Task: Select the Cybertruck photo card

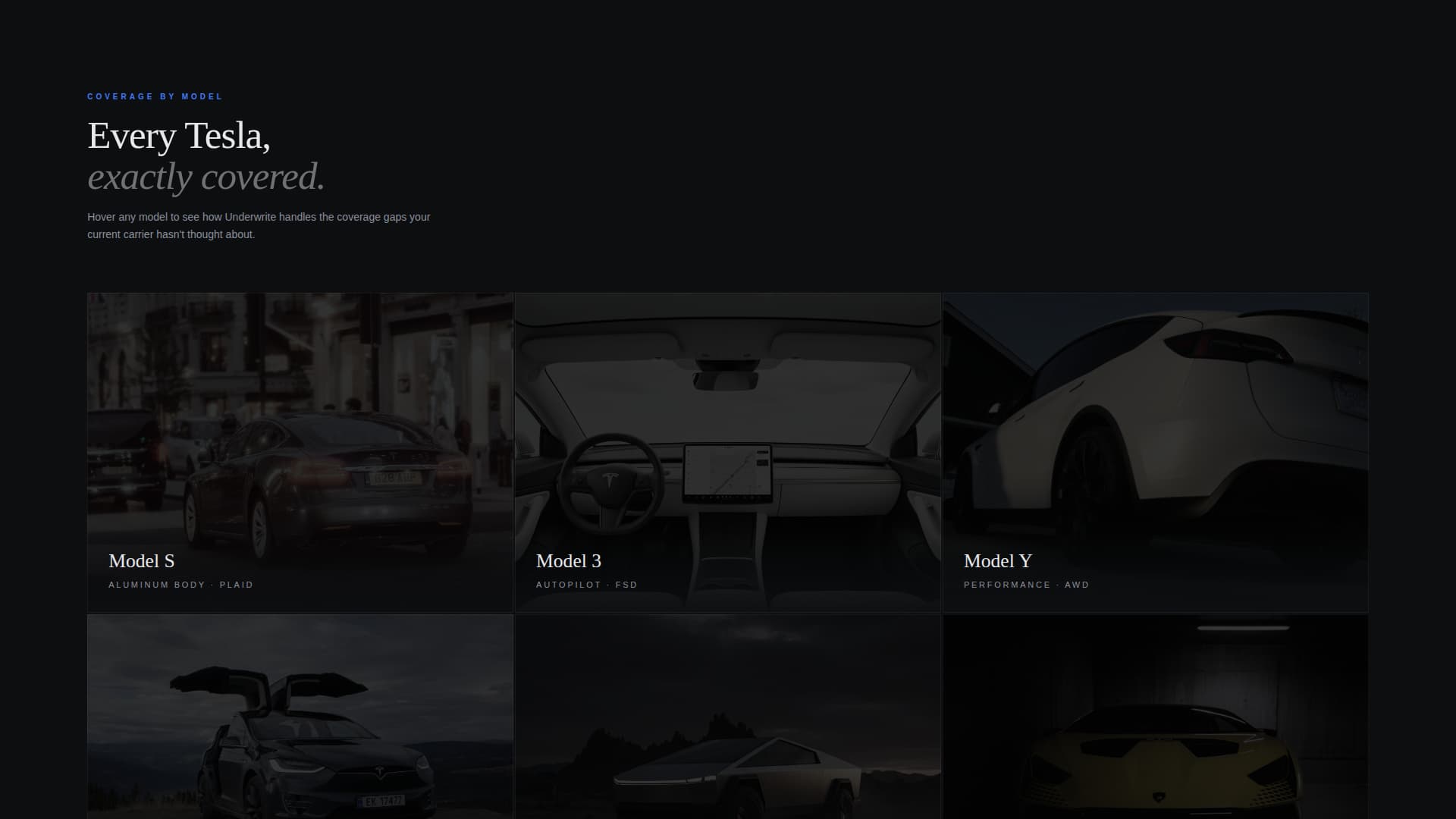Action: pos(728,717)
